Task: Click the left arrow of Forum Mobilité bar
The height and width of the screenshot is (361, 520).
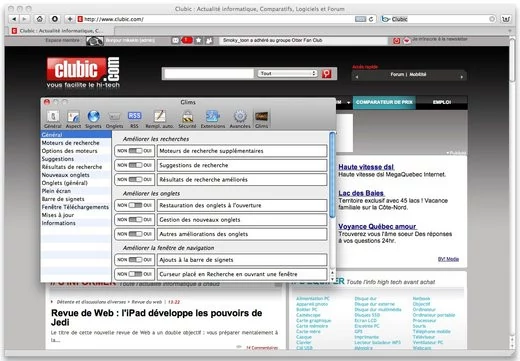Action: [357, 77]
